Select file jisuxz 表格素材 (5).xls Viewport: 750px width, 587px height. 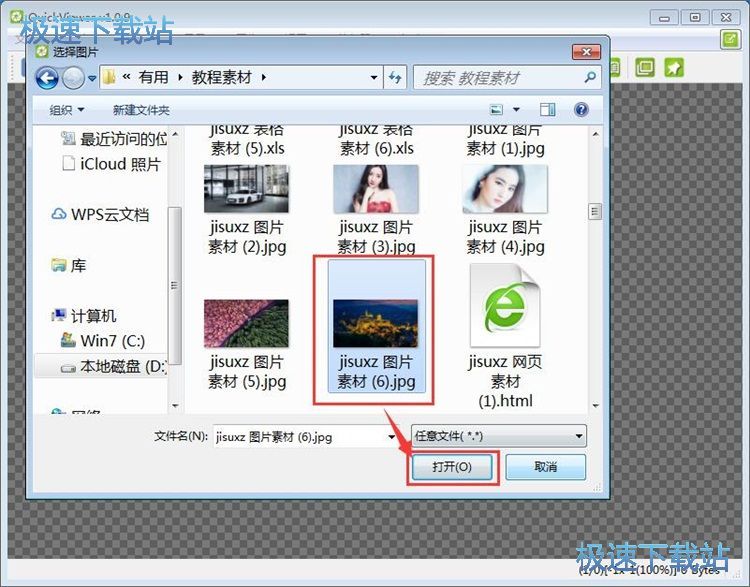coord(247,142)
